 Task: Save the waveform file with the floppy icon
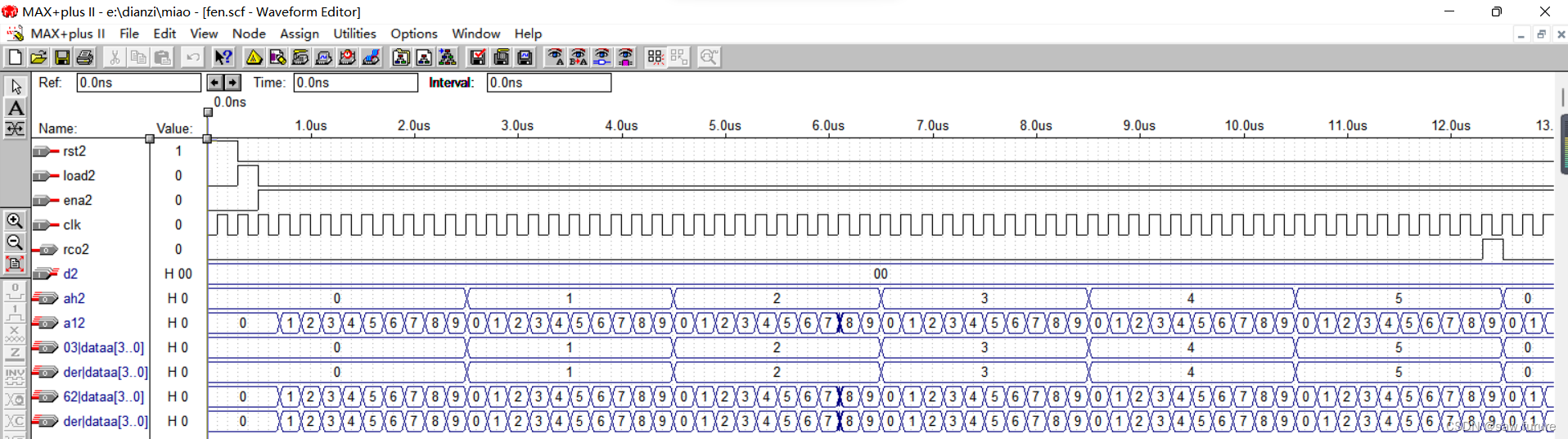[62, 57]
